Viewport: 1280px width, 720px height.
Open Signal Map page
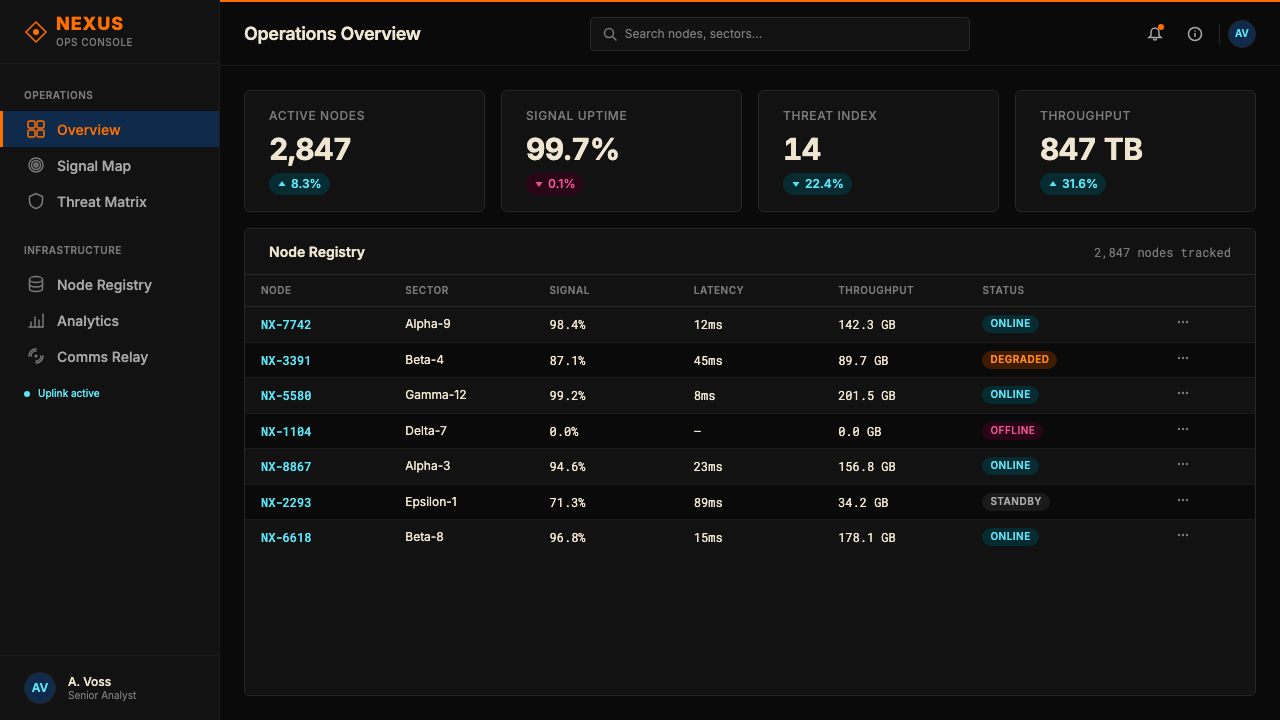(110, 165)
